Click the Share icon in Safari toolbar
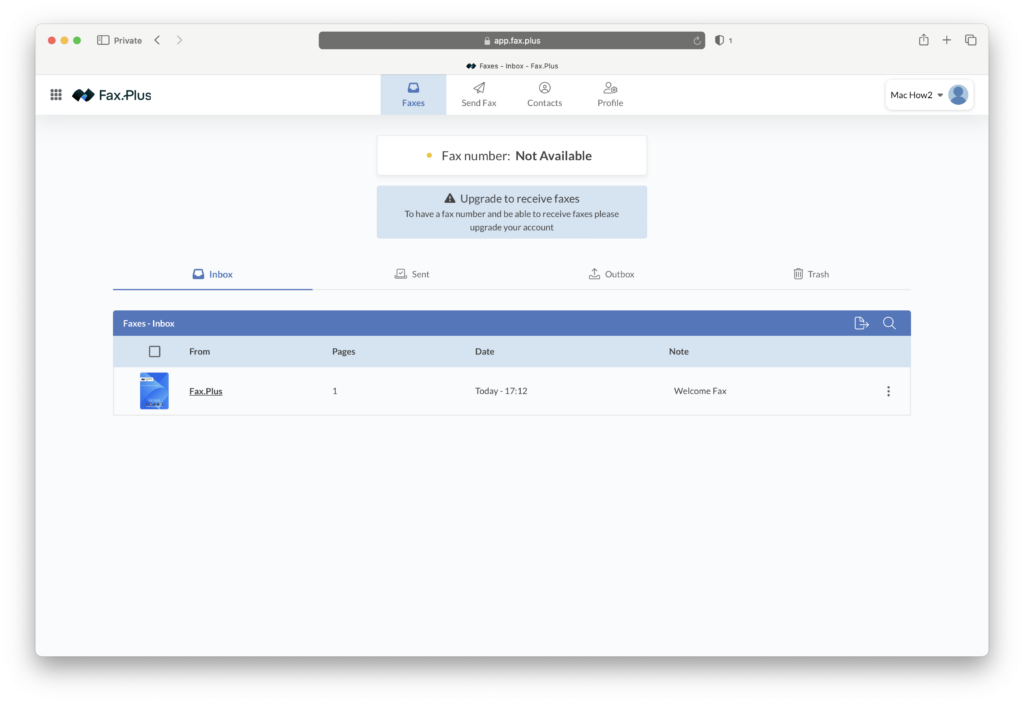The height and width of the screenshot is (703, 1024). [x=923, y=40]
